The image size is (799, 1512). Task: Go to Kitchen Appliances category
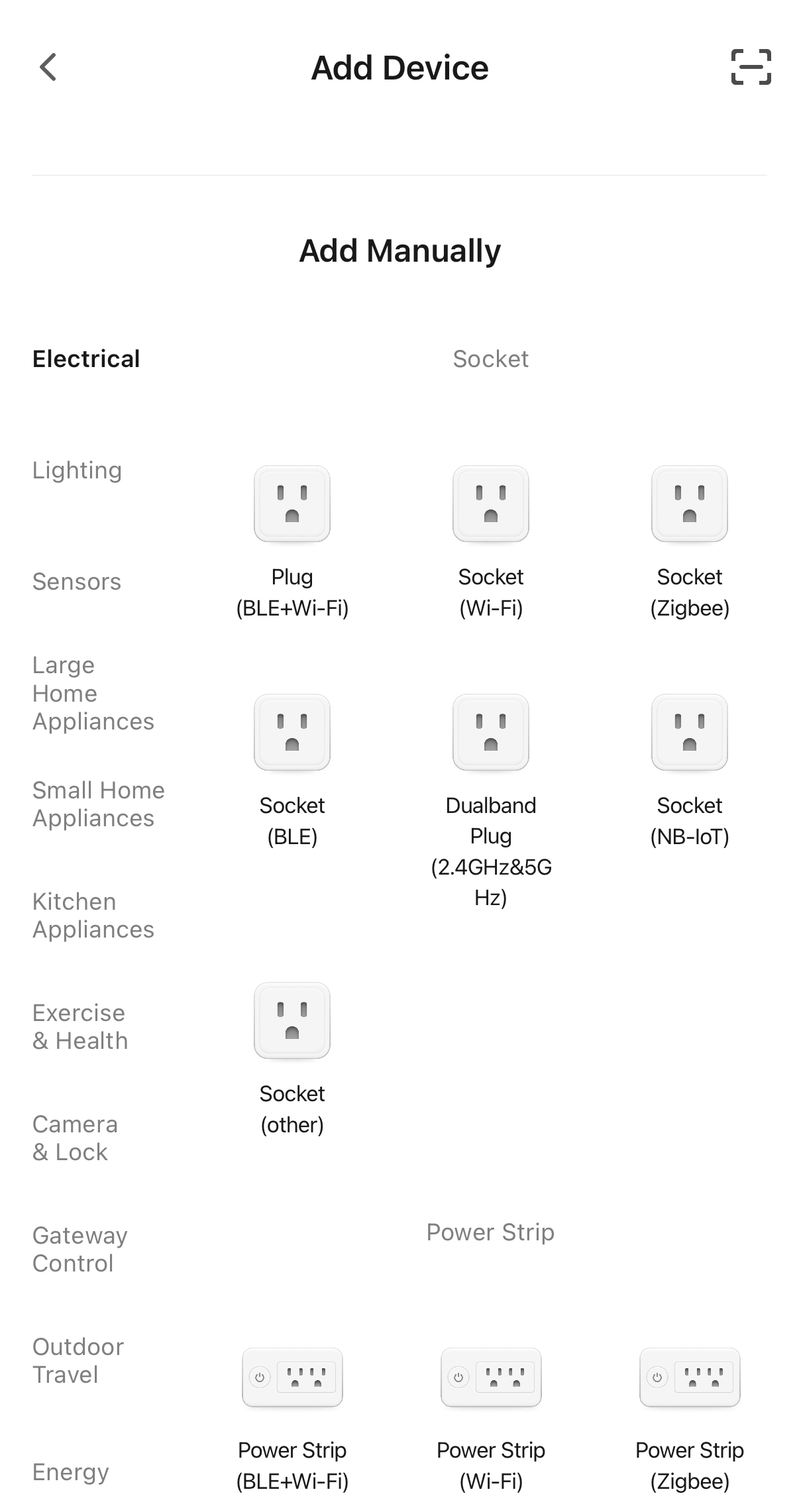point(93,916)
